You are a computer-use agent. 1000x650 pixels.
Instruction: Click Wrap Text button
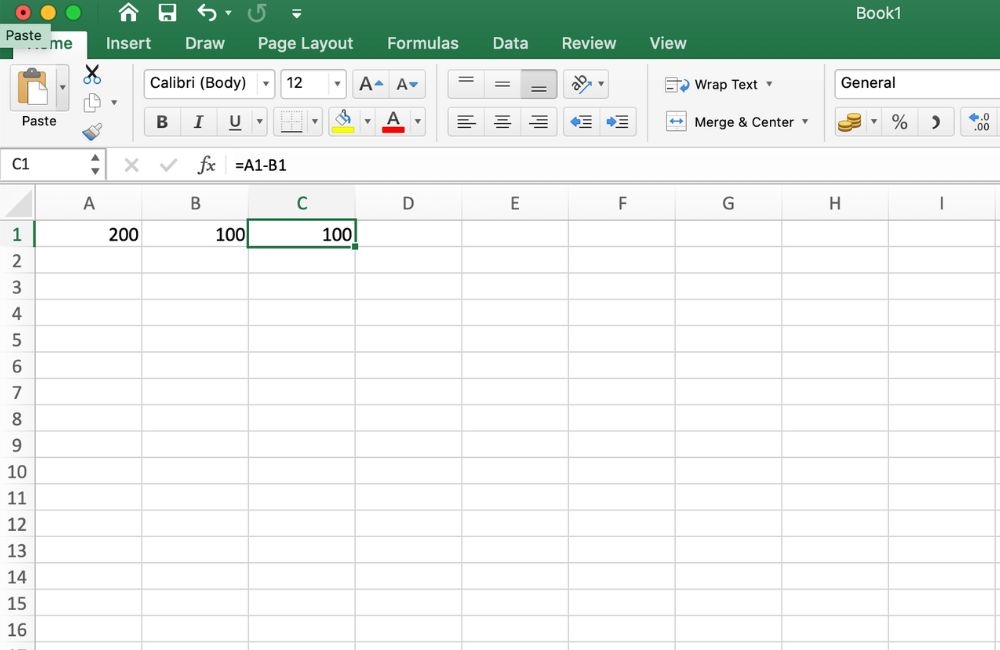click(711, 85)
